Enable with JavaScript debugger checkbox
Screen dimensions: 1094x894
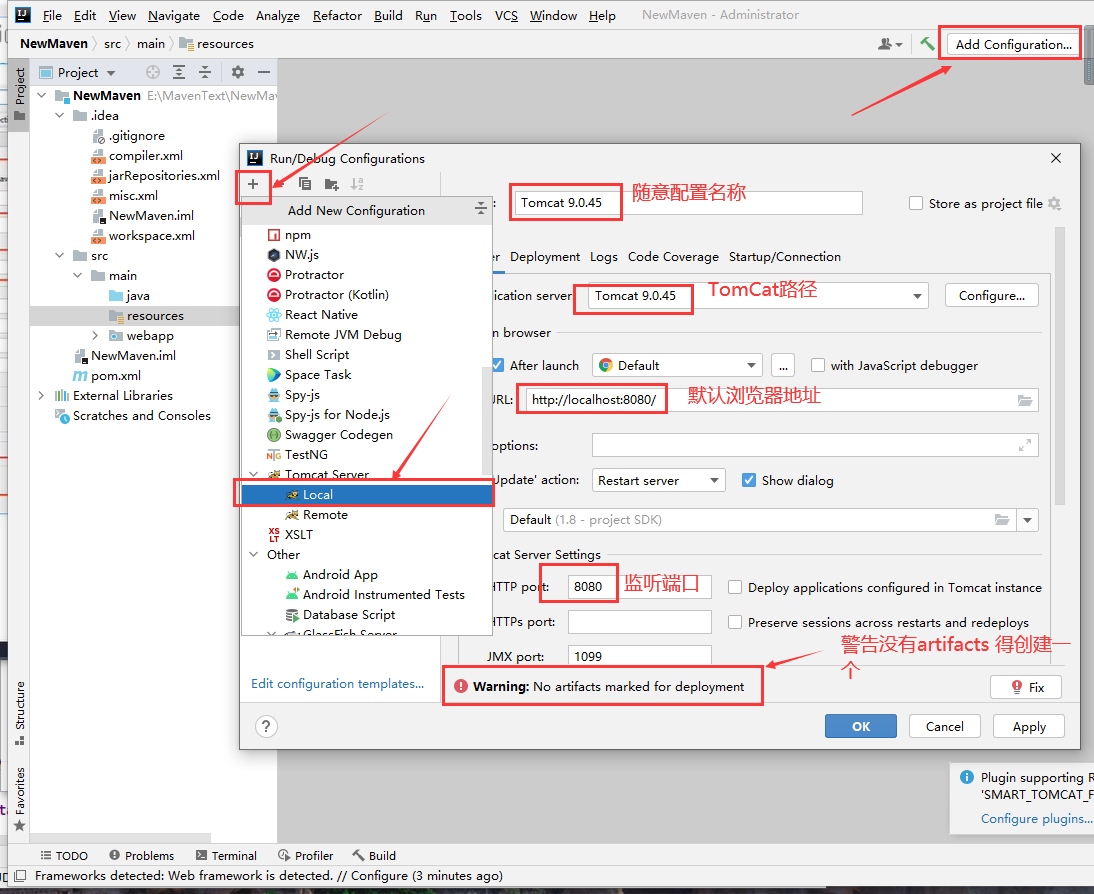point(818,365)
